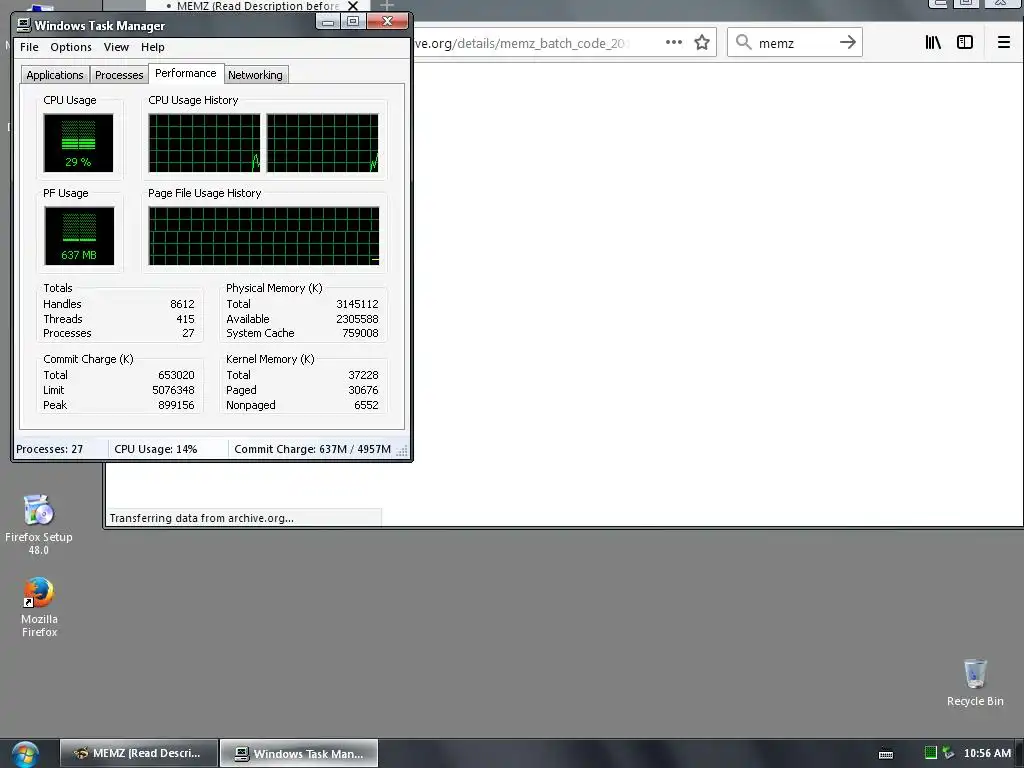
Task: Close the MEMZ browser tab
Action: pos(353,6)
